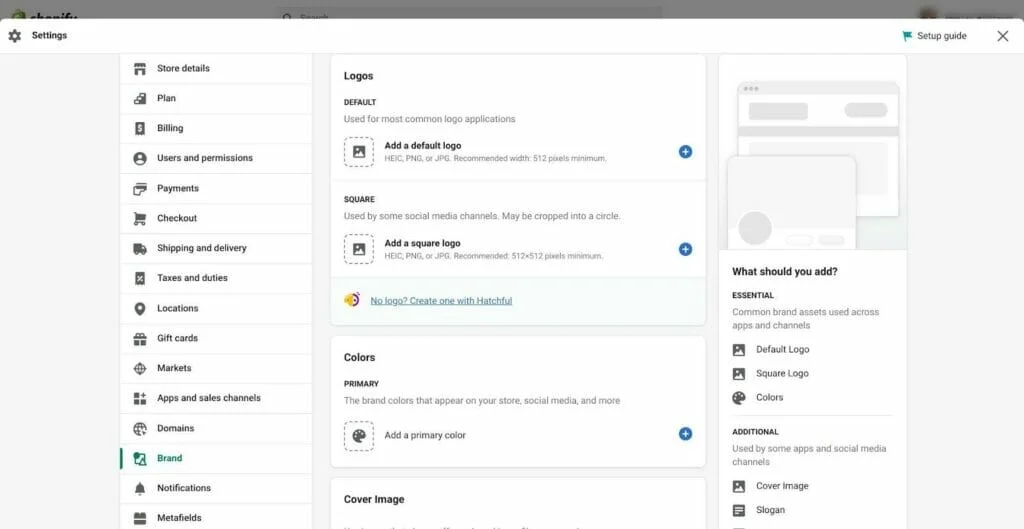This screenshot has height=529, width=1024.
Task: Go to Billing settings
Action: (x=216, y=129)
